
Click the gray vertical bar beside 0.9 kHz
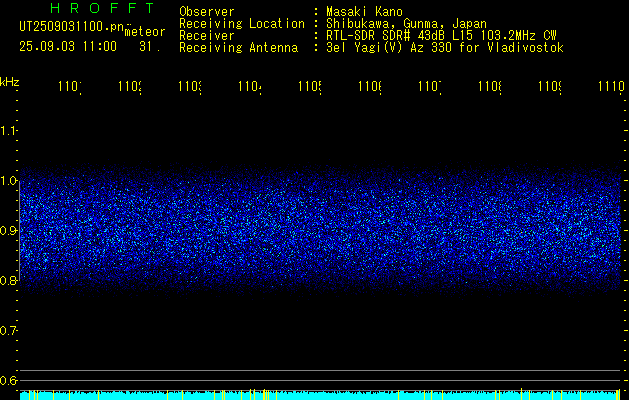click(x=19, y=230)
